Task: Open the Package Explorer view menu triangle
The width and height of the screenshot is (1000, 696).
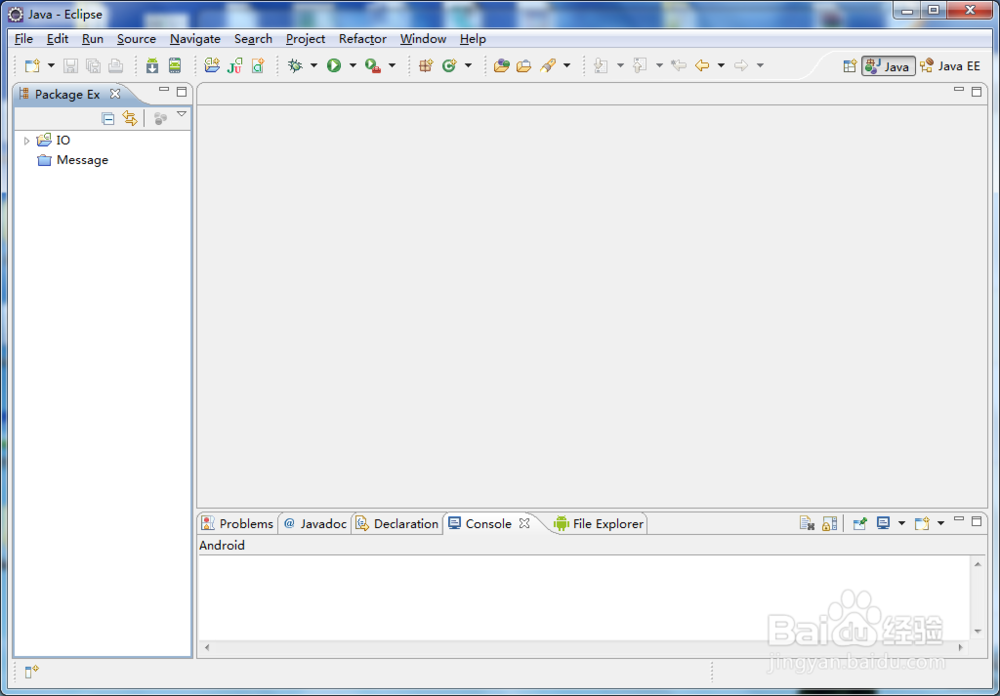Action: [182, 114]
